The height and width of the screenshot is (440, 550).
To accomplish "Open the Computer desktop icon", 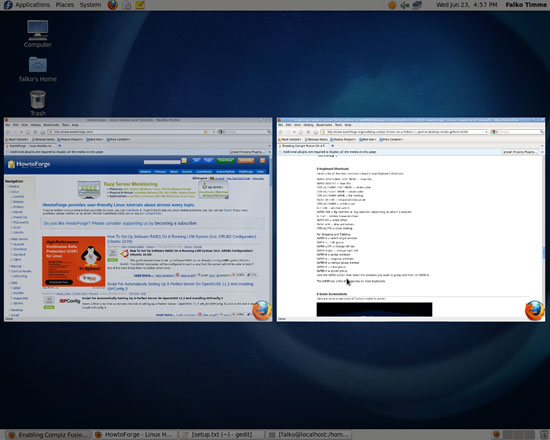I will 38,34.
